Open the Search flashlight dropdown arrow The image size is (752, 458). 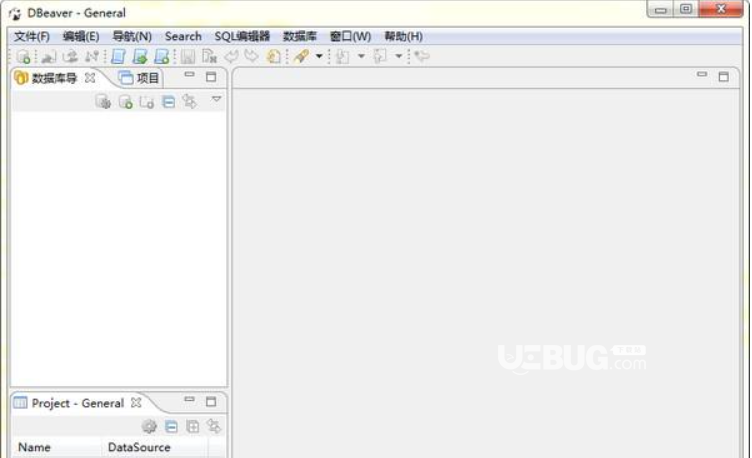(x=319, y=56)
